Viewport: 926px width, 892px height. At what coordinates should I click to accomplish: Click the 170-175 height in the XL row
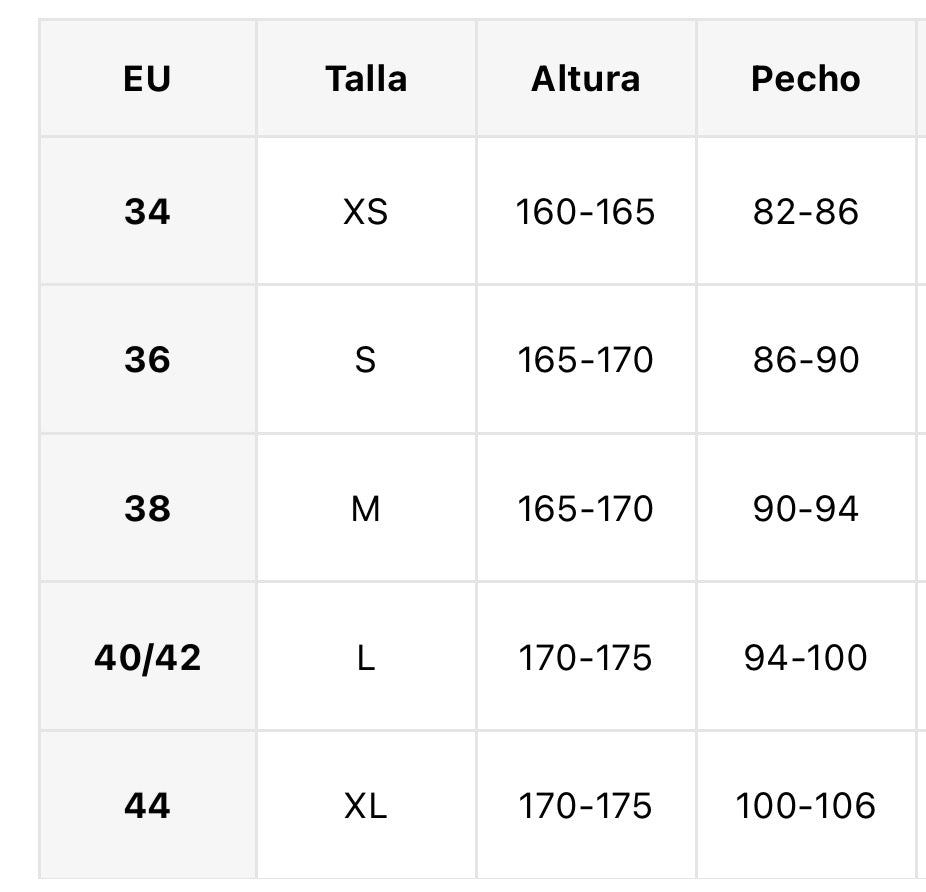point(586,805)
